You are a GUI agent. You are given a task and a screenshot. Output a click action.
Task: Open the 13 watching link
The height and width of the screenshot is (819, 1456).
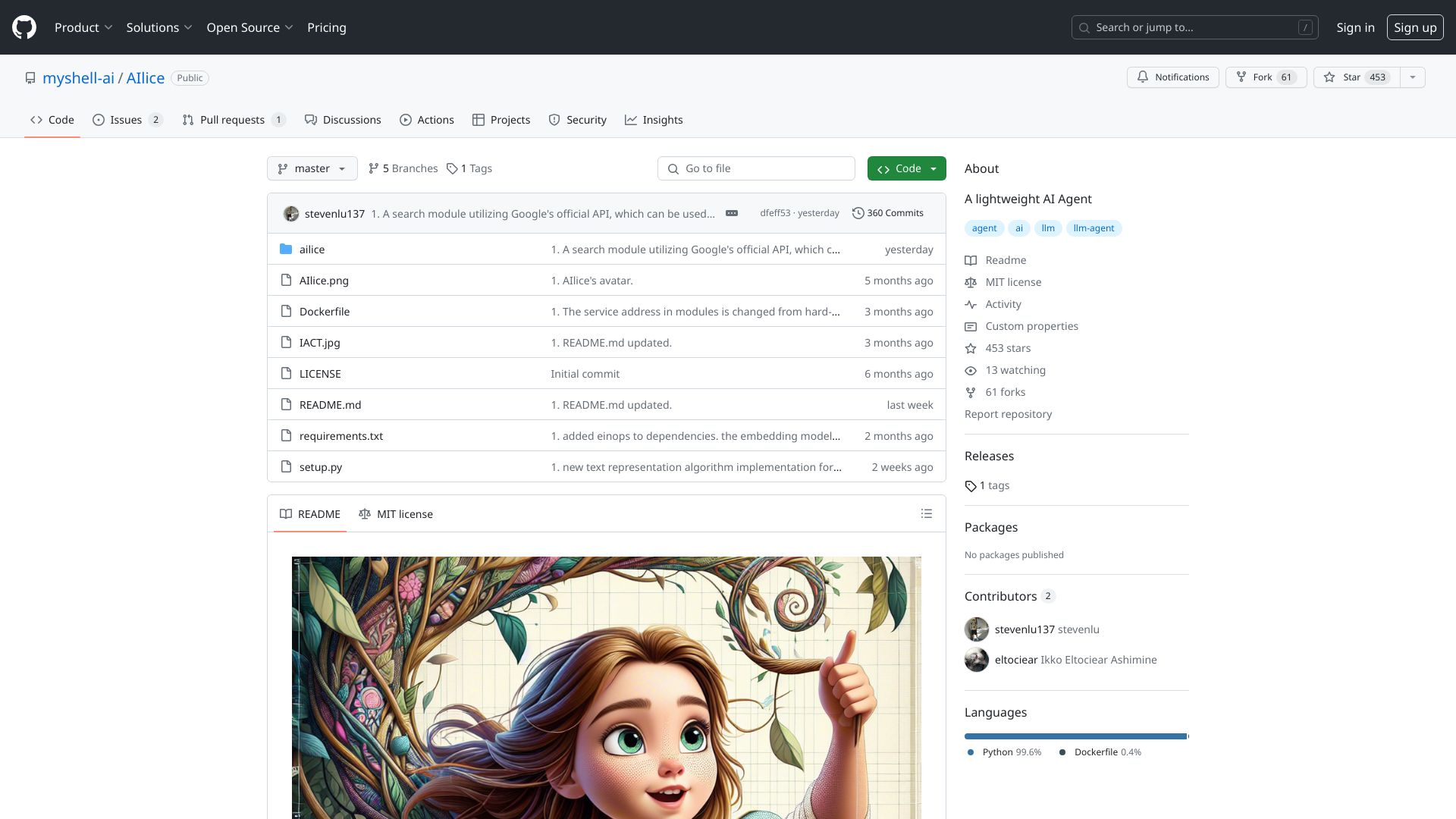(1015, 370)
